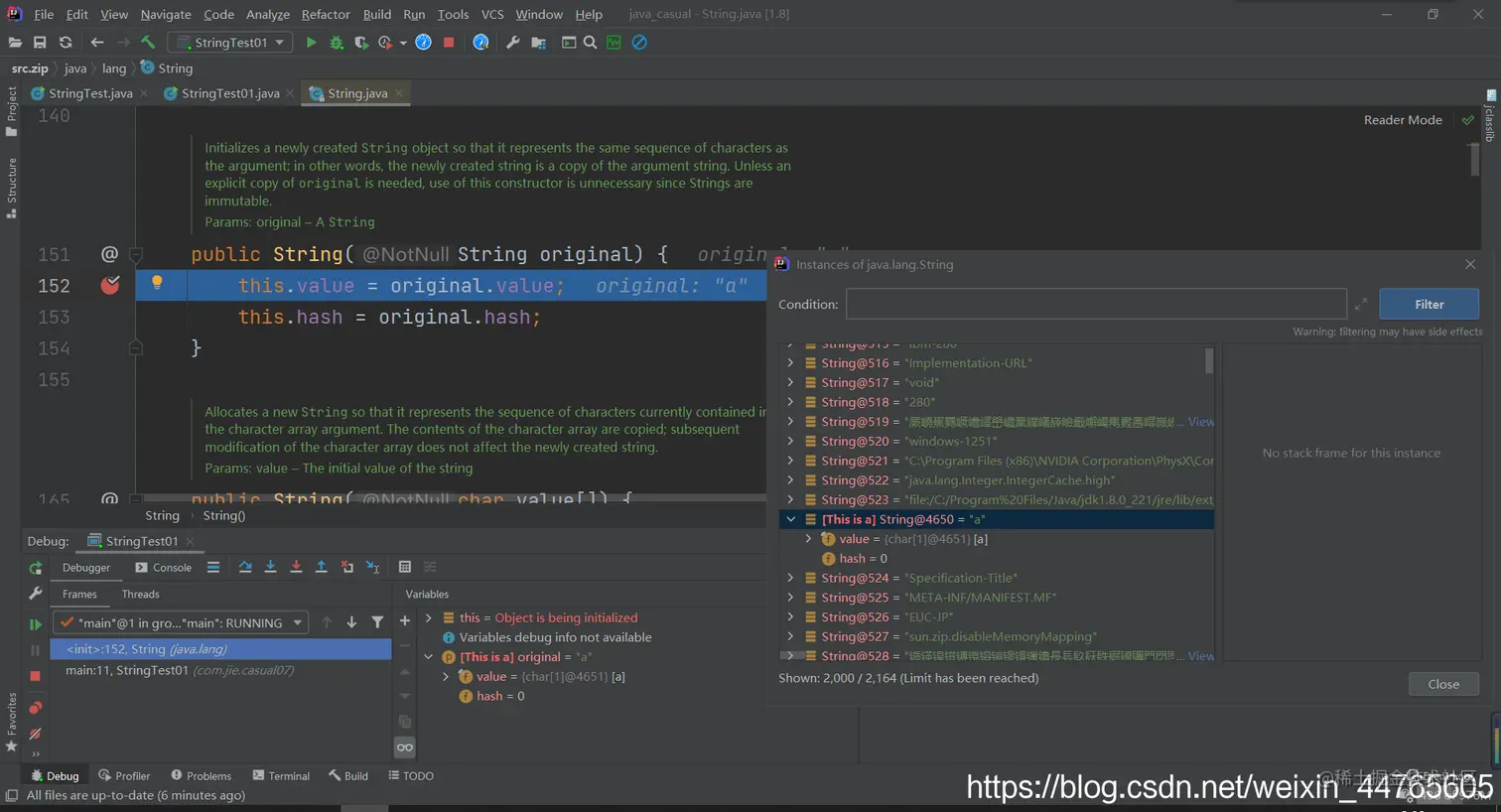Run with coverage shield icon
Screen dimensions: 1501x812
click(x=361, y=43)
